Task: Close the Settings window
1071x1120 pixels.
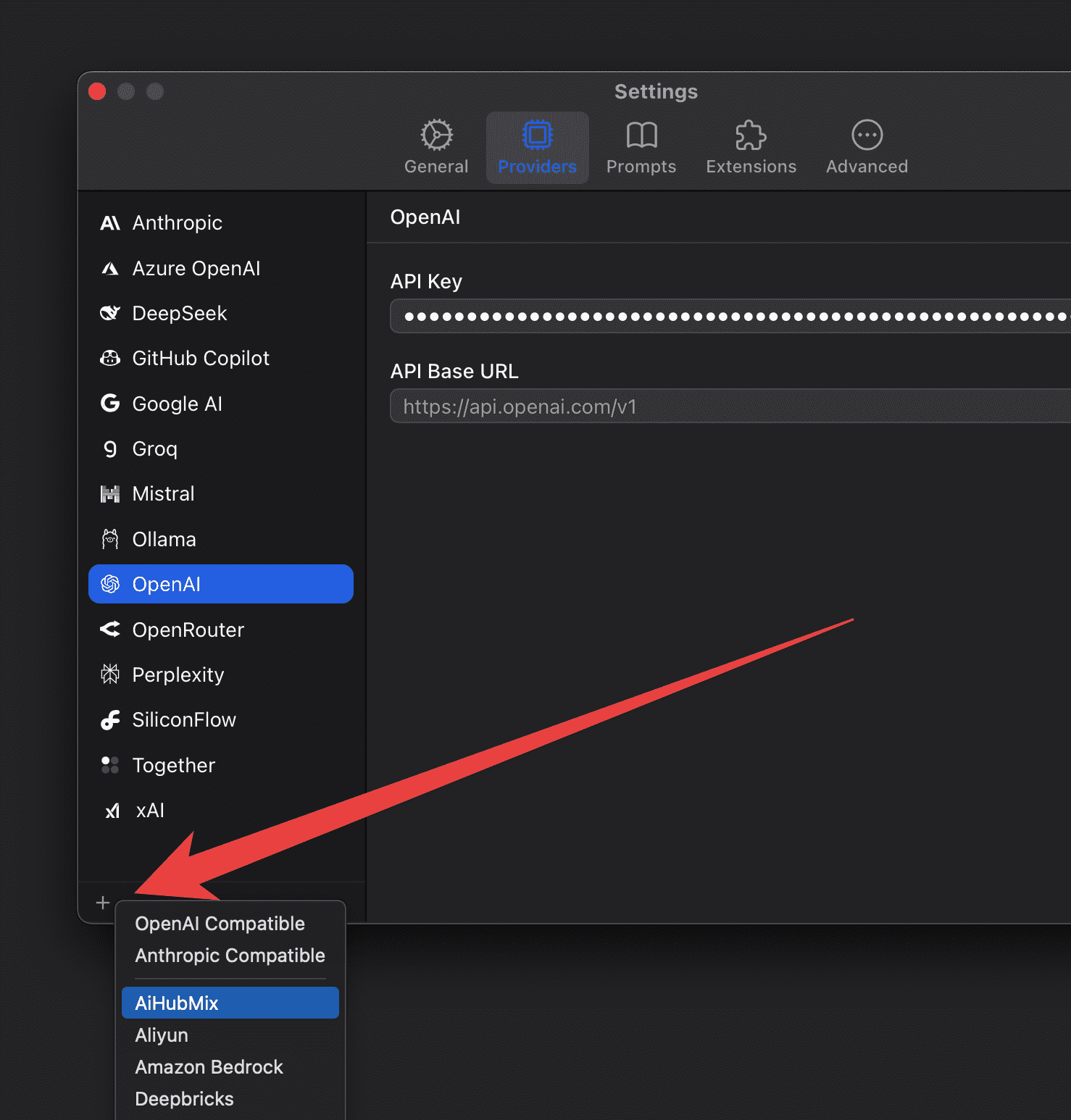Action: pos(97,91)
